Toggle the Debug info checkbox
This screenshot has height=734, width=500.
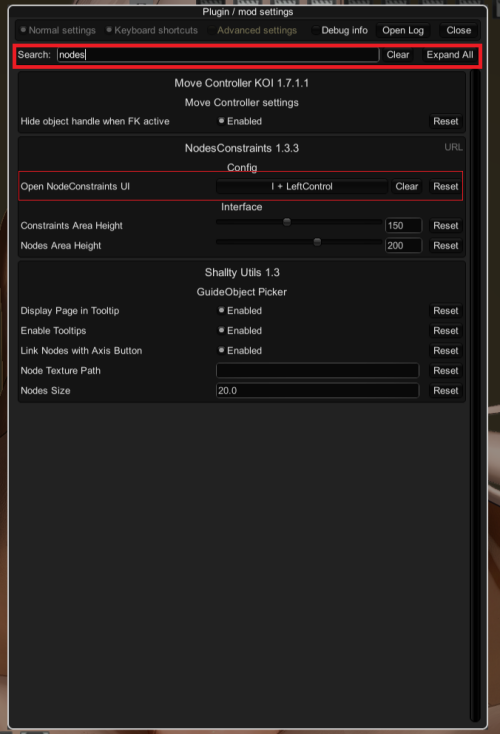click(340, 30)
